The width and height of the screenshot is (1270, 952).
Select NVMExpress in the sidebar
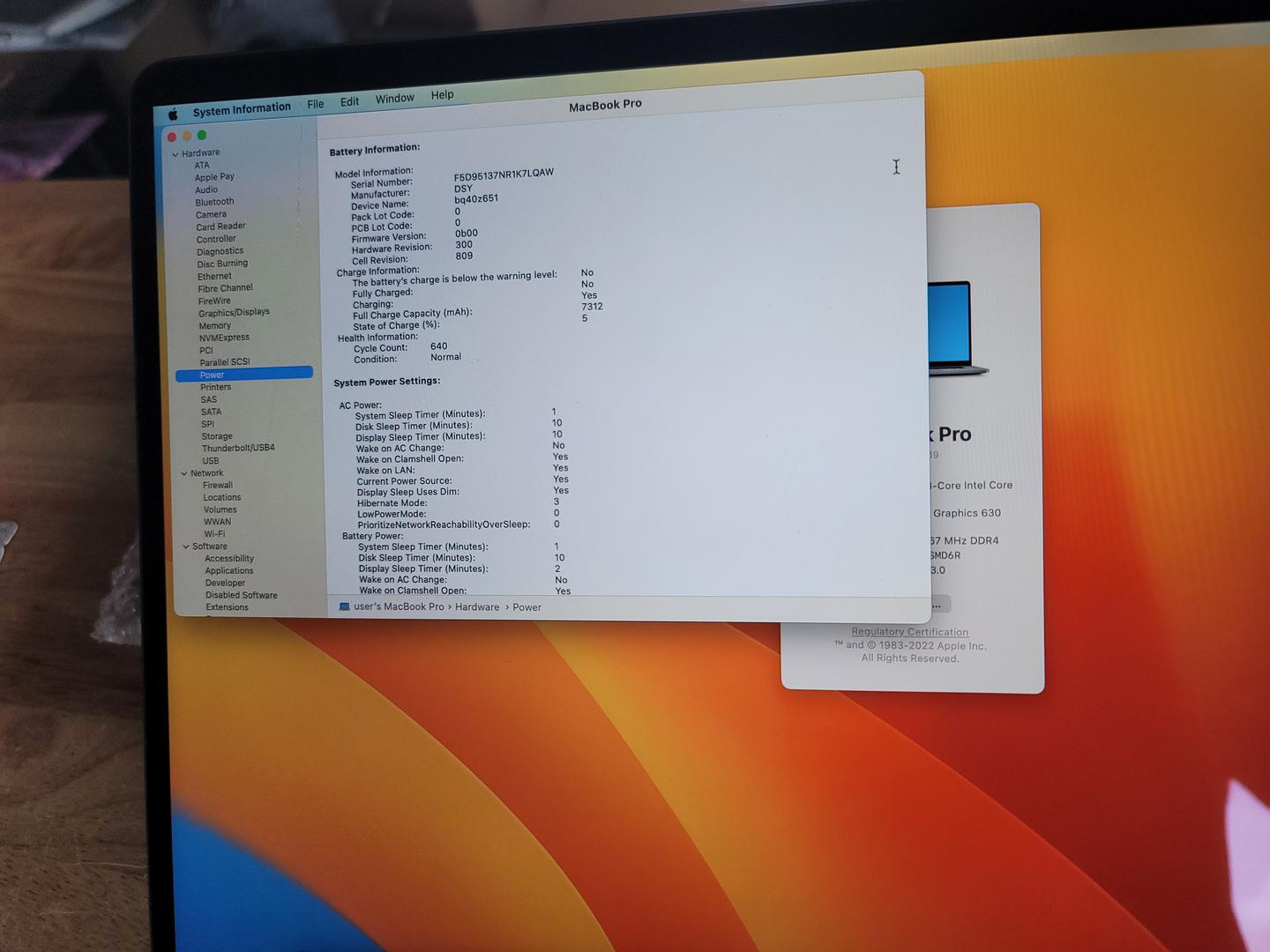tap(224, 338)
